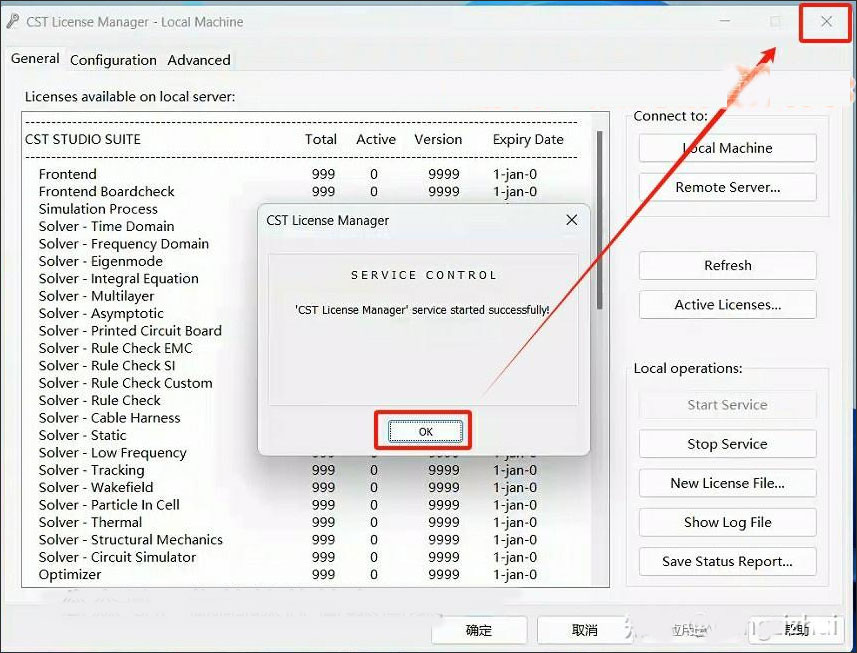The image size is (857, 653).
Task: Refresh the license list
Action: [x=727, y=266]
